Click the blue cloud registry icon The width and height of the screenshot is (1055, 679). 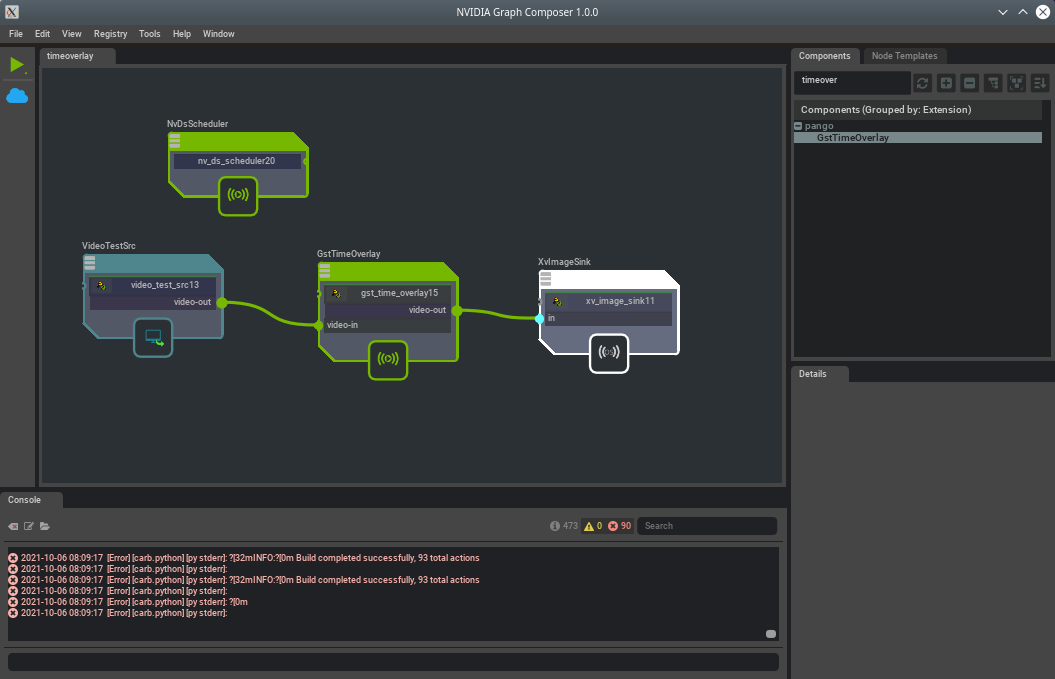(x=17, y=96)
